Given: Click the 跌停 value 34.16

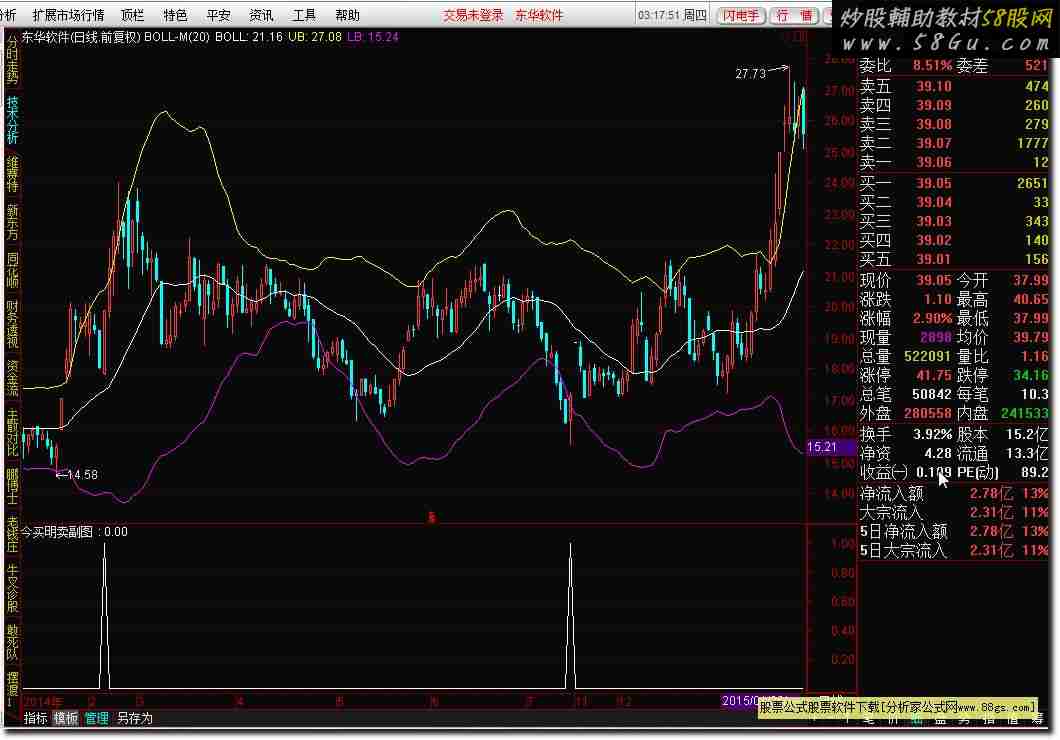Looking at the screenshot, I should (x=1030, y=374).
